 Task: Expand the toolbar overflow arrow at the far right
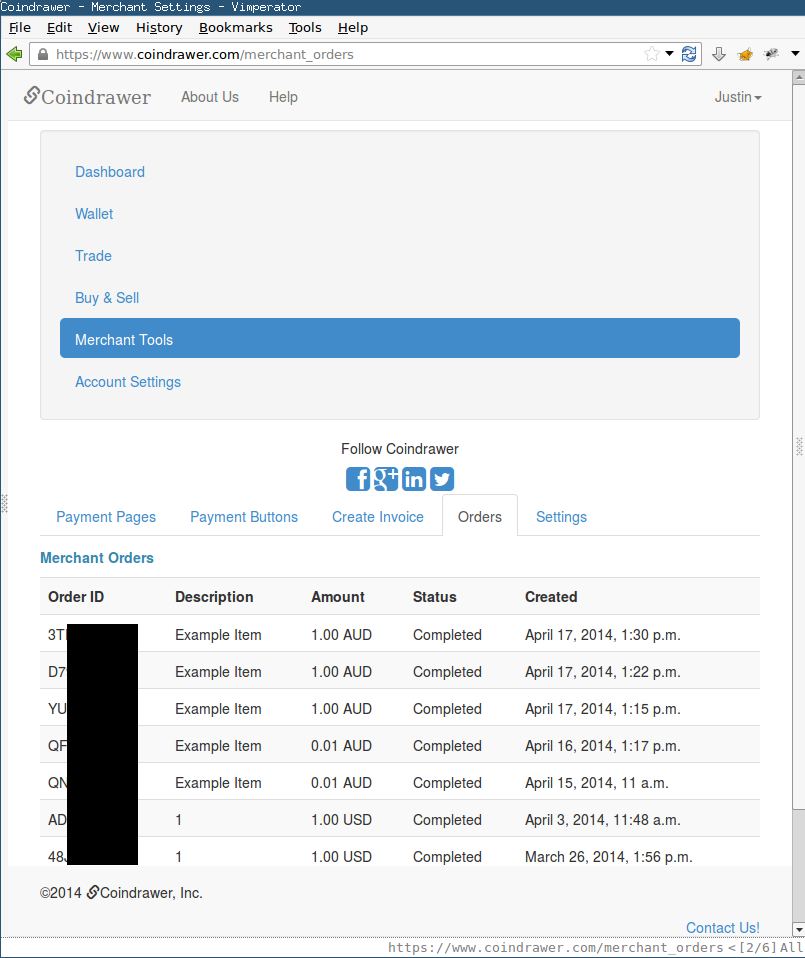coord(795,54)
